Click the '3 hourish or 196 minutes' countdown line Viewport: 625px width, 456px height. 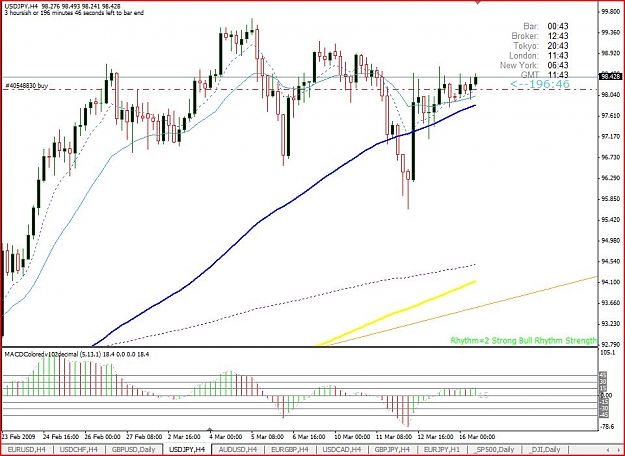coord(74,13)
